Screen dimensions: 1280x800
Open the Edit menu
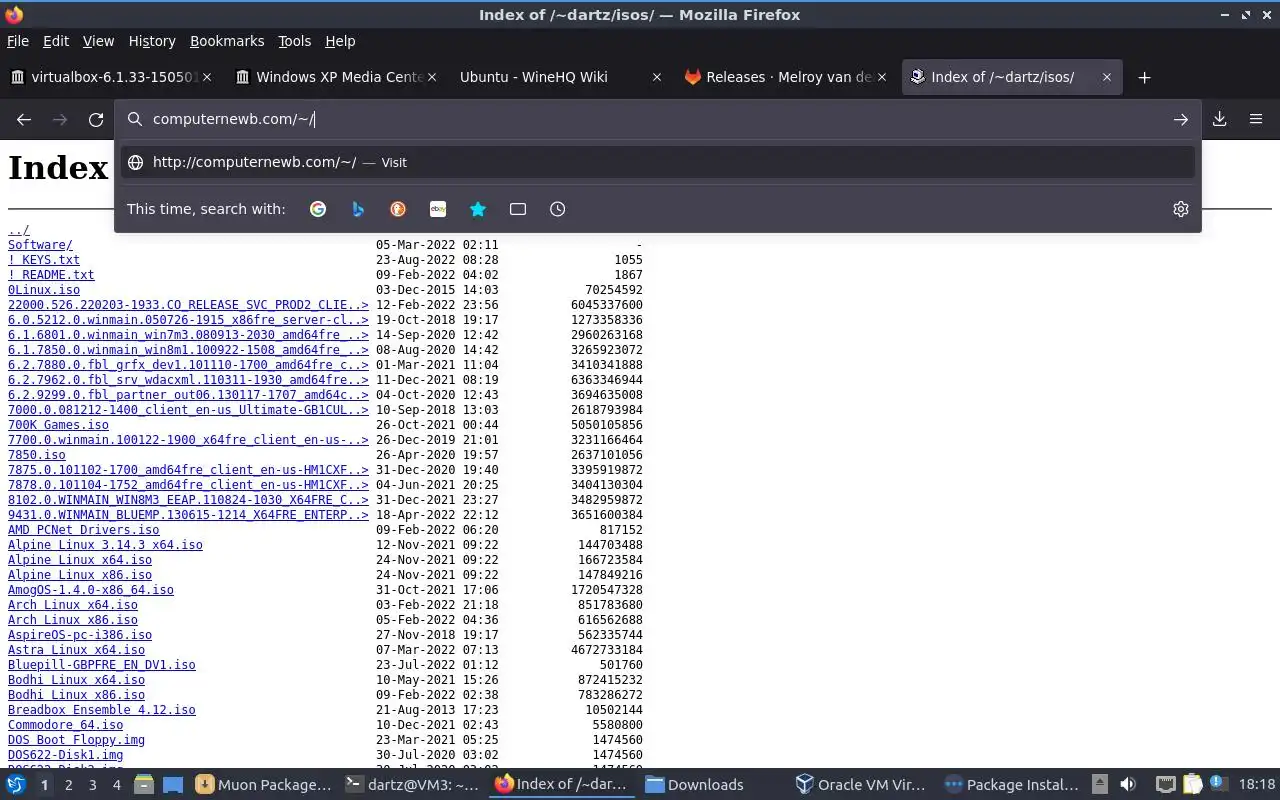[56, 41]
